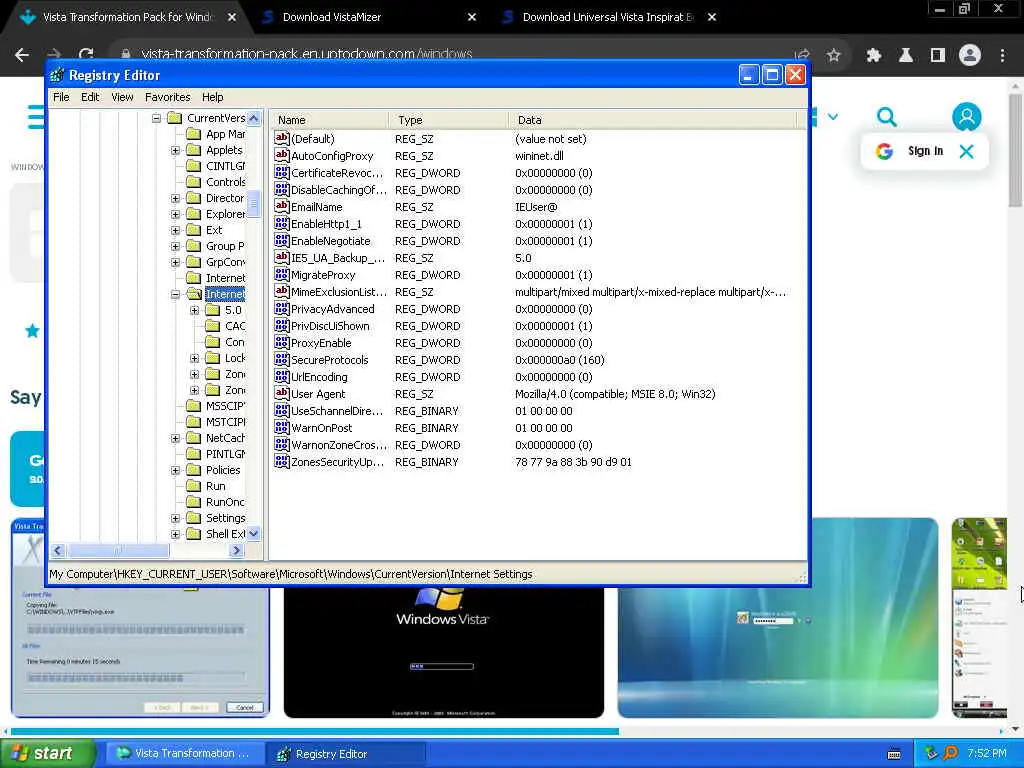Click the Data column header

[x=652, y=120]
